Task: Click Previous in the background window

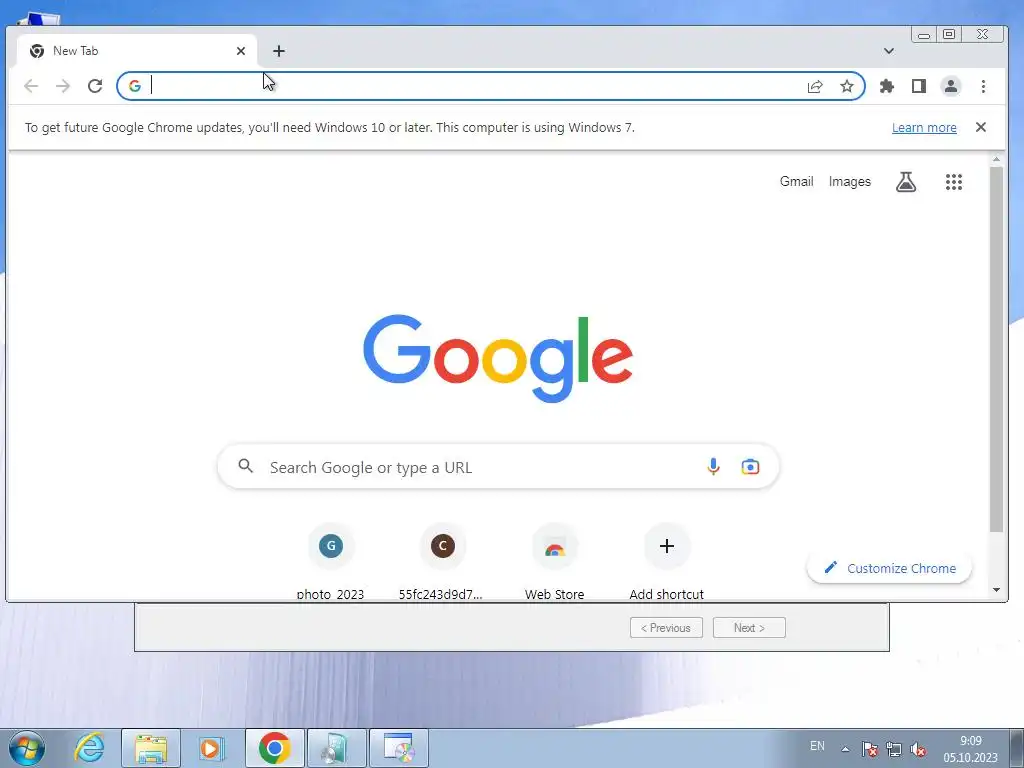Action: pos(666,628)
